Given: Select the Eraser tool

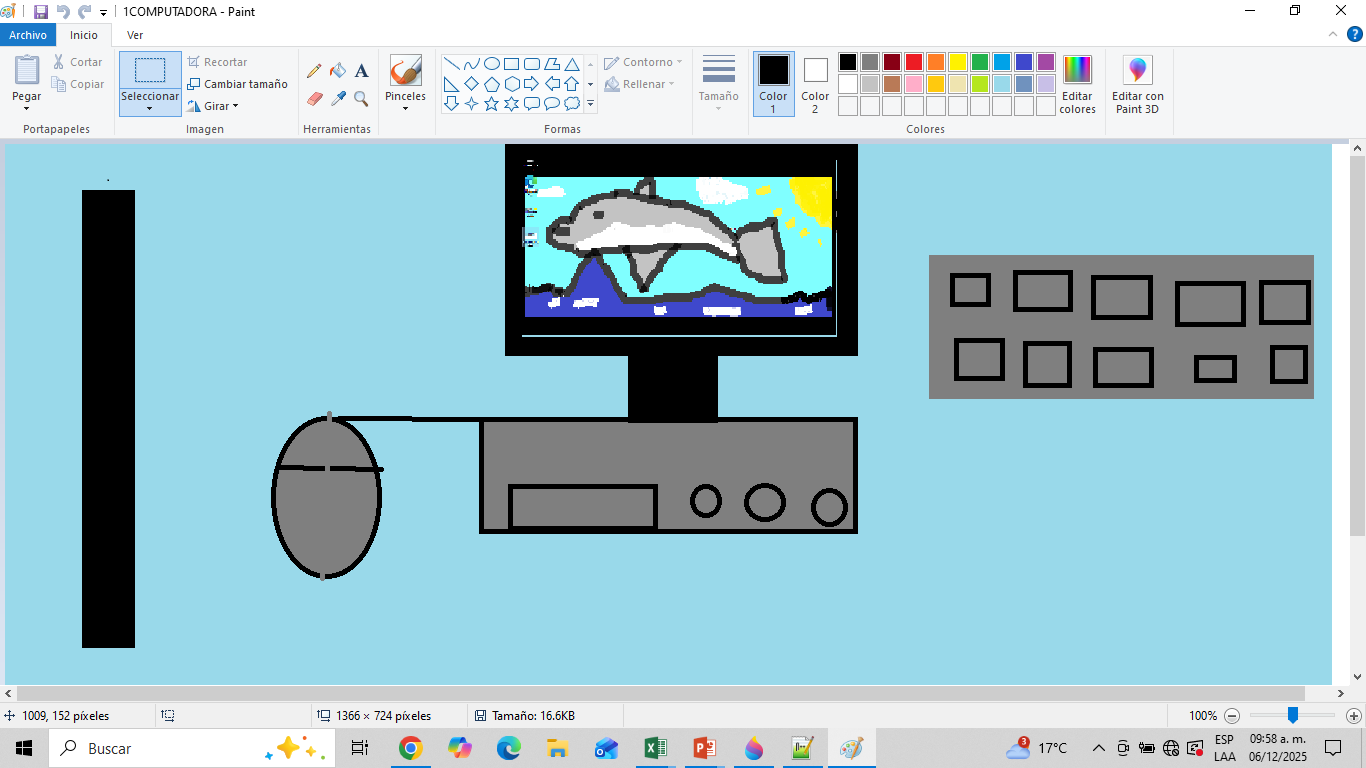Looking at the screenshot, I should pyautogui.click(x=314, y=99).
